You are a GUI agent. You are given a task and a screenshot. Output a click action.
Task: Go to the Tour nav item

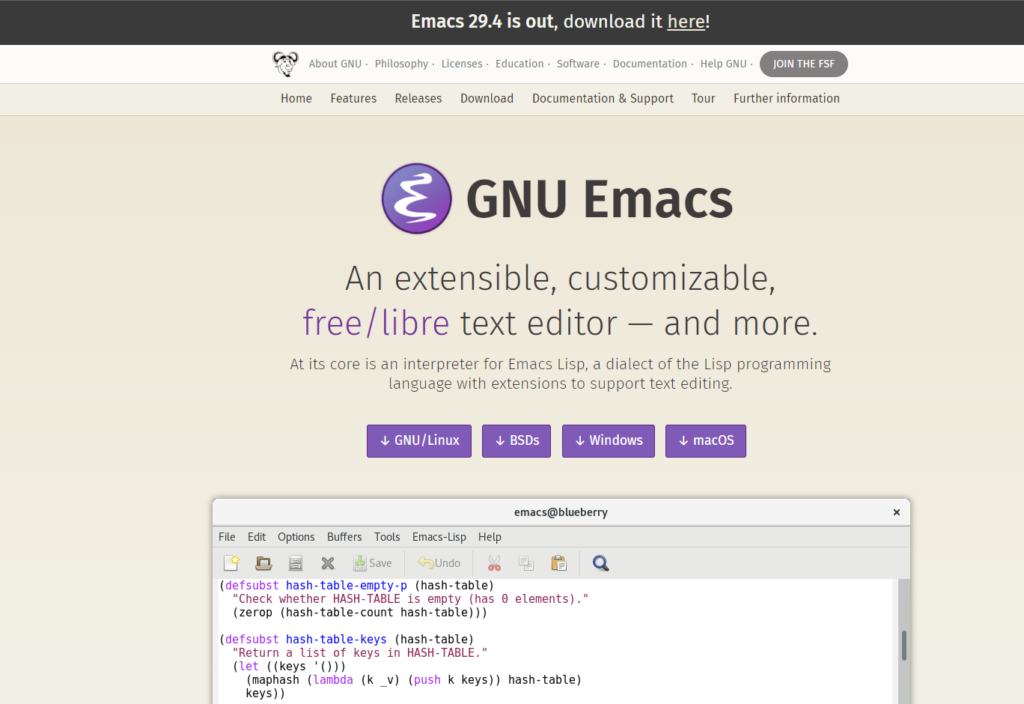pos(703,99)
